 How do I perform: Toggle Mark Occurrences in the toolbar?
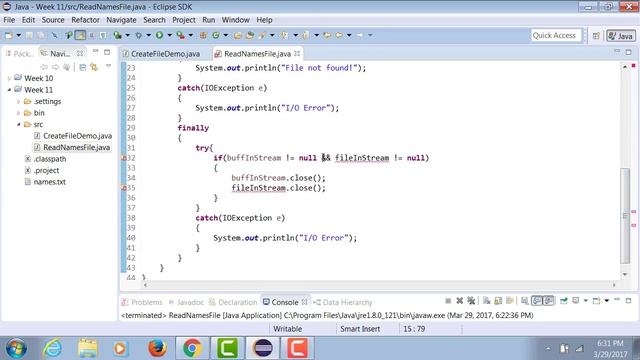pos(80,36)
